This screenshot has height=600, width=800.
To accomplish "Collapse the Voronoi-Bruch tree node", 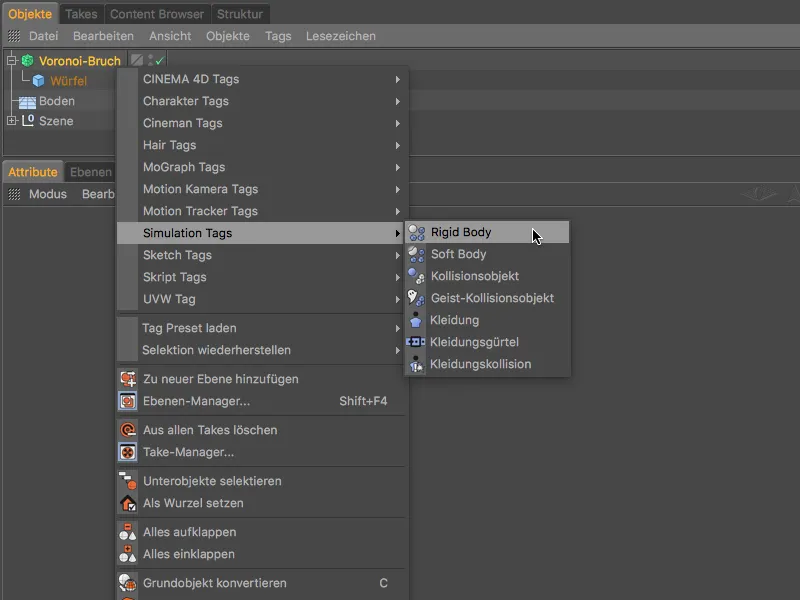I will (12, 61).
